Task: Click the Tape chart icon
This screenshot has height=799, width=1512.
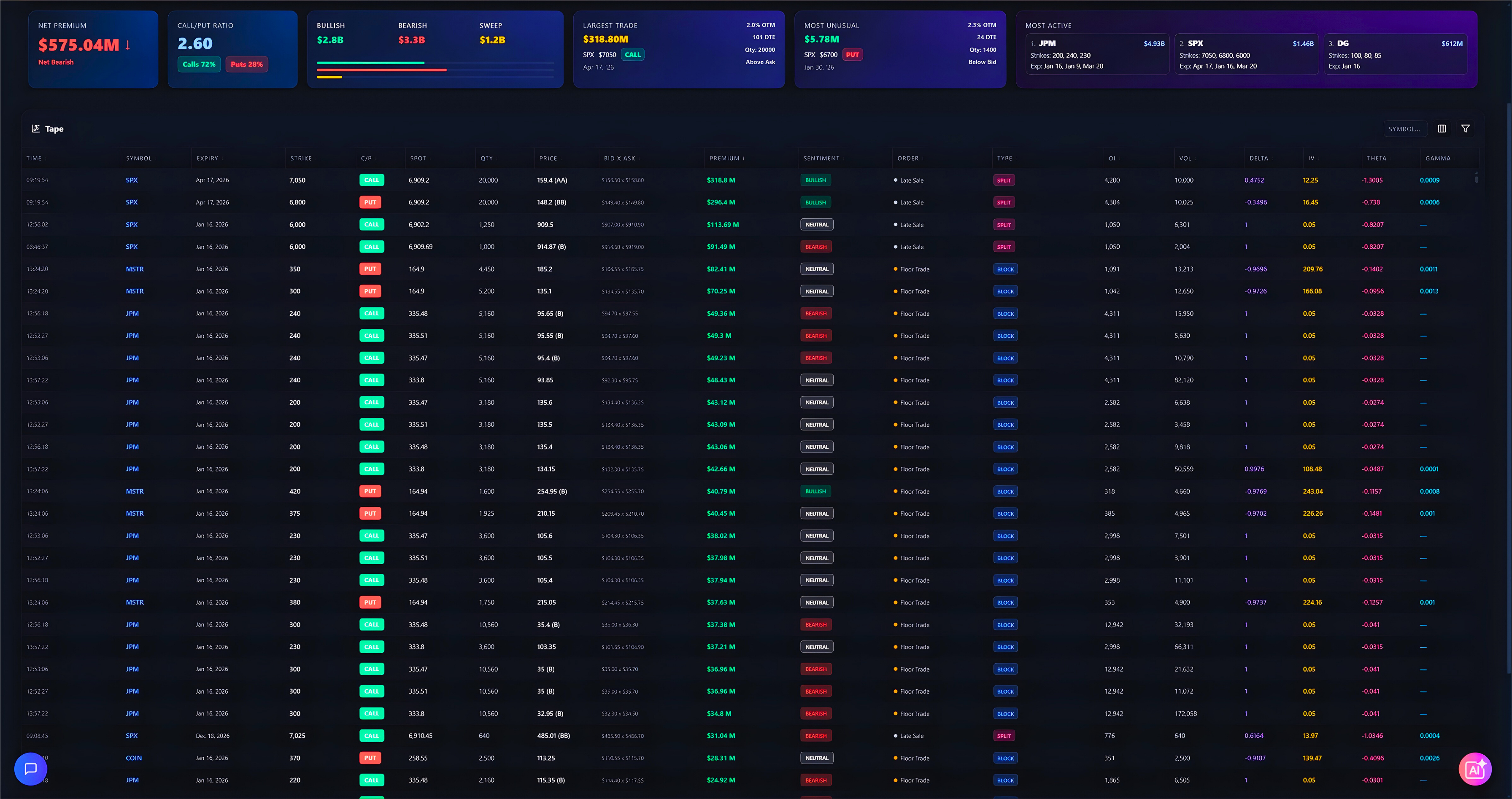Action: click(x=36, y=129)
